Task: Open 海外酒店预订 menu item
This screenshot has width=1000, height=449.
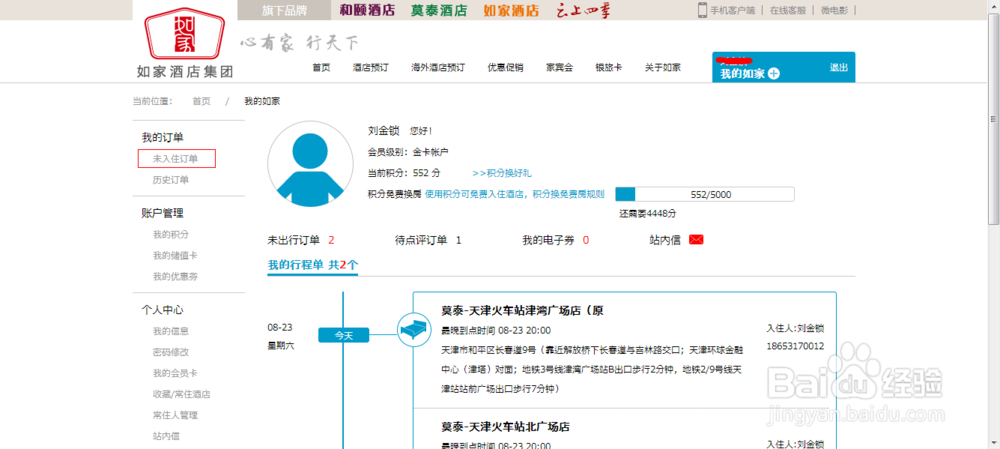Action: (438, 68)
